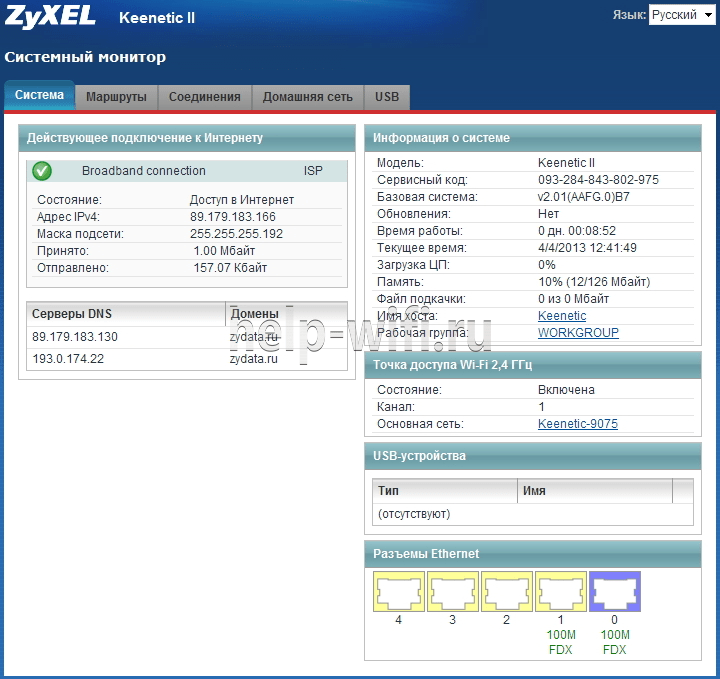Click the Broadband connection row

tap(187, 171)
